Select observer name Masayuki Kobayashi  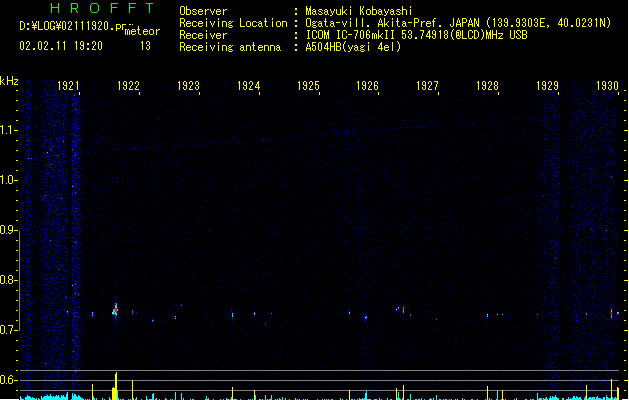[359, 11]
